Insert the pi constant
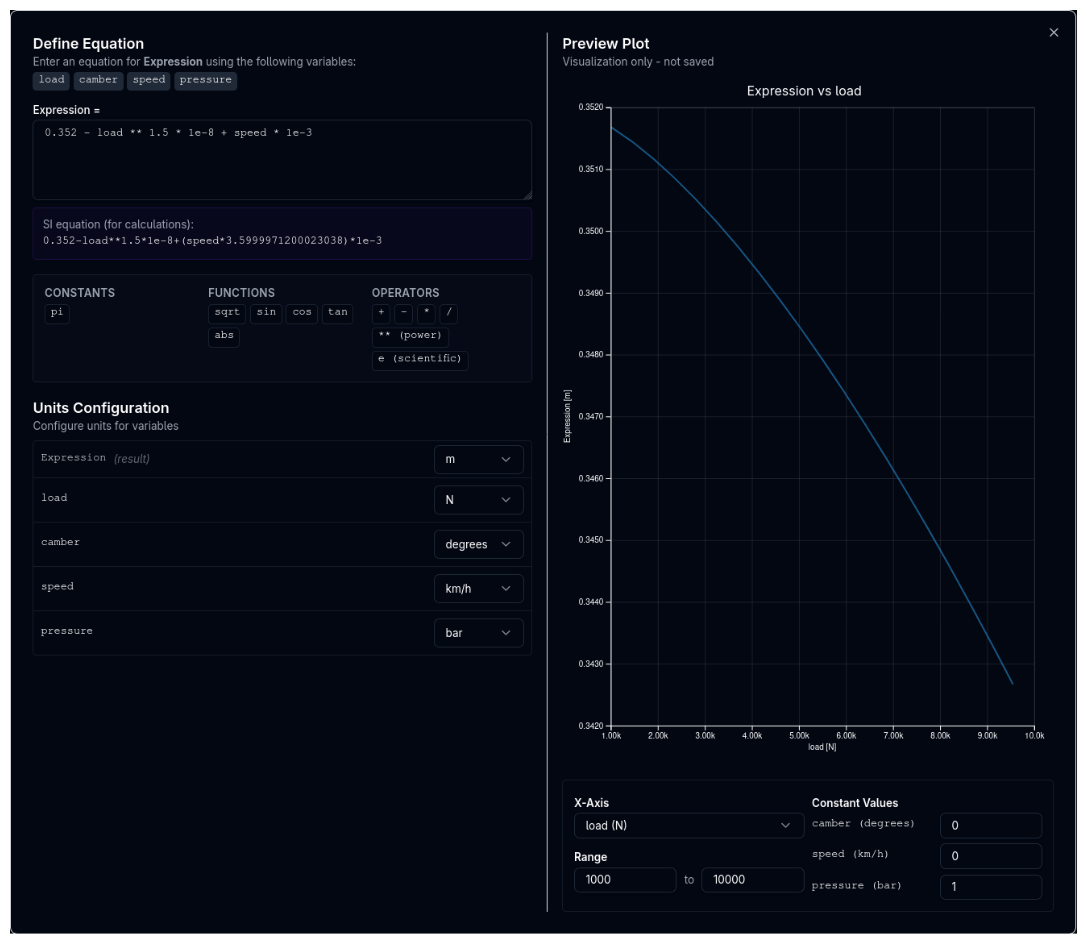This screenshot has height=943, width=1087. [57, 313]
